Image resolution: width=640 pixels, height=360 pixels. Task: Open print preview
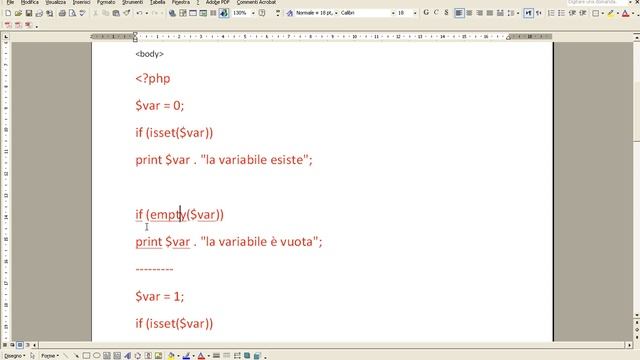coord(72,13)
